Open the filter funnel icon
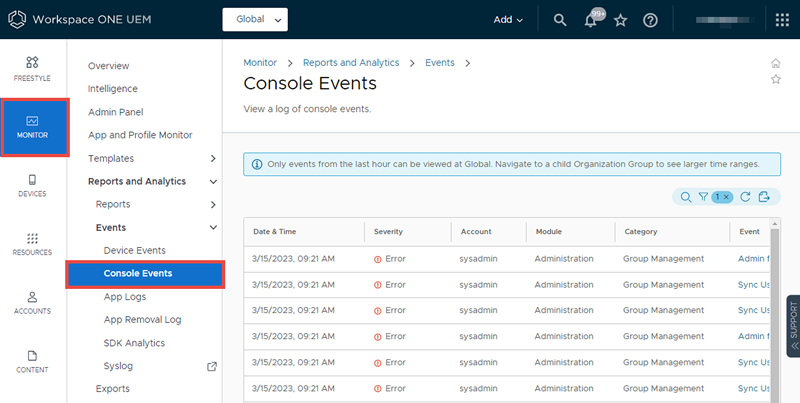800x403 pixels. (703, 197)
